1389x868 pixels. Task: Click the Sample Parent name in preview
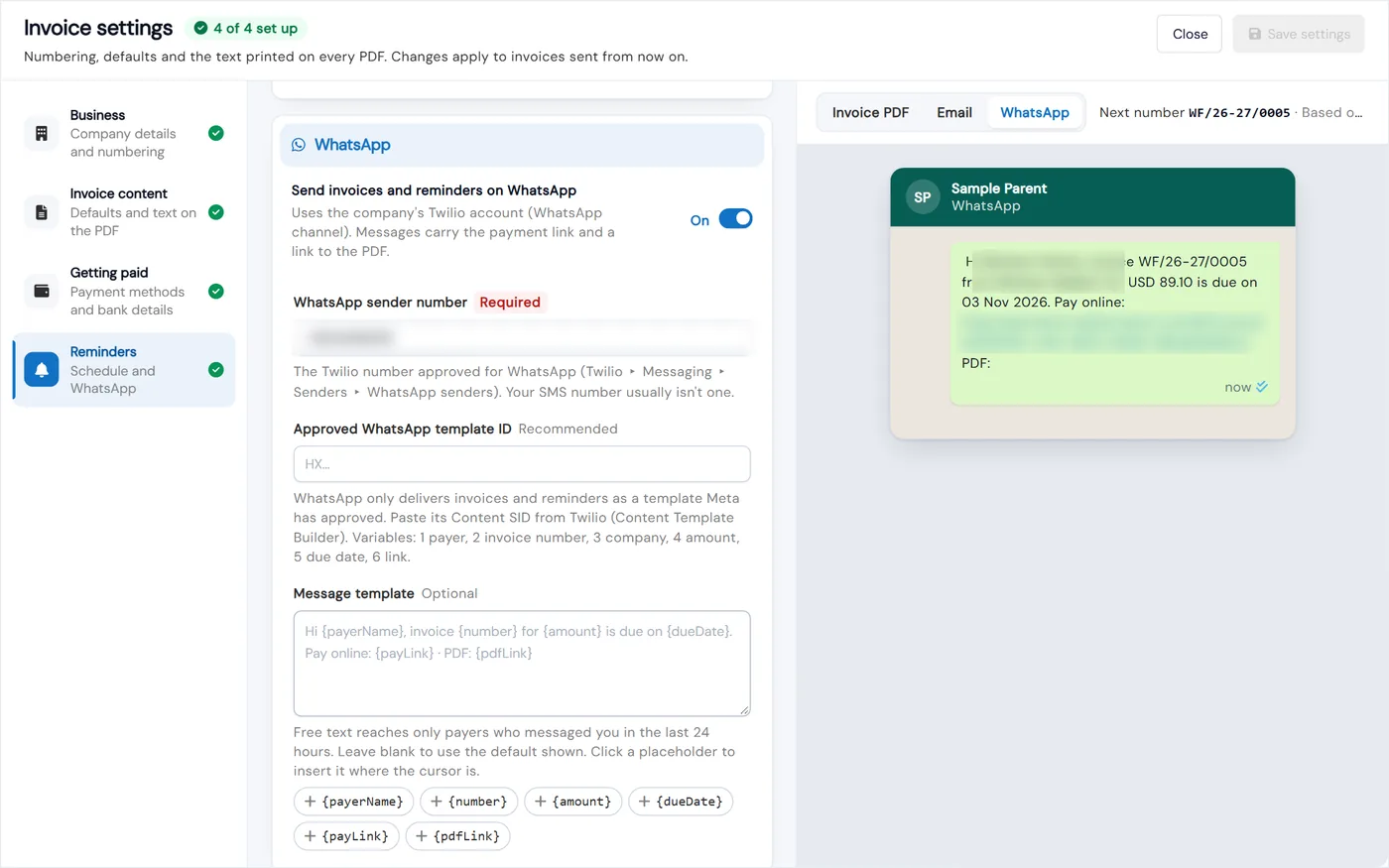[x=999, y=188]
